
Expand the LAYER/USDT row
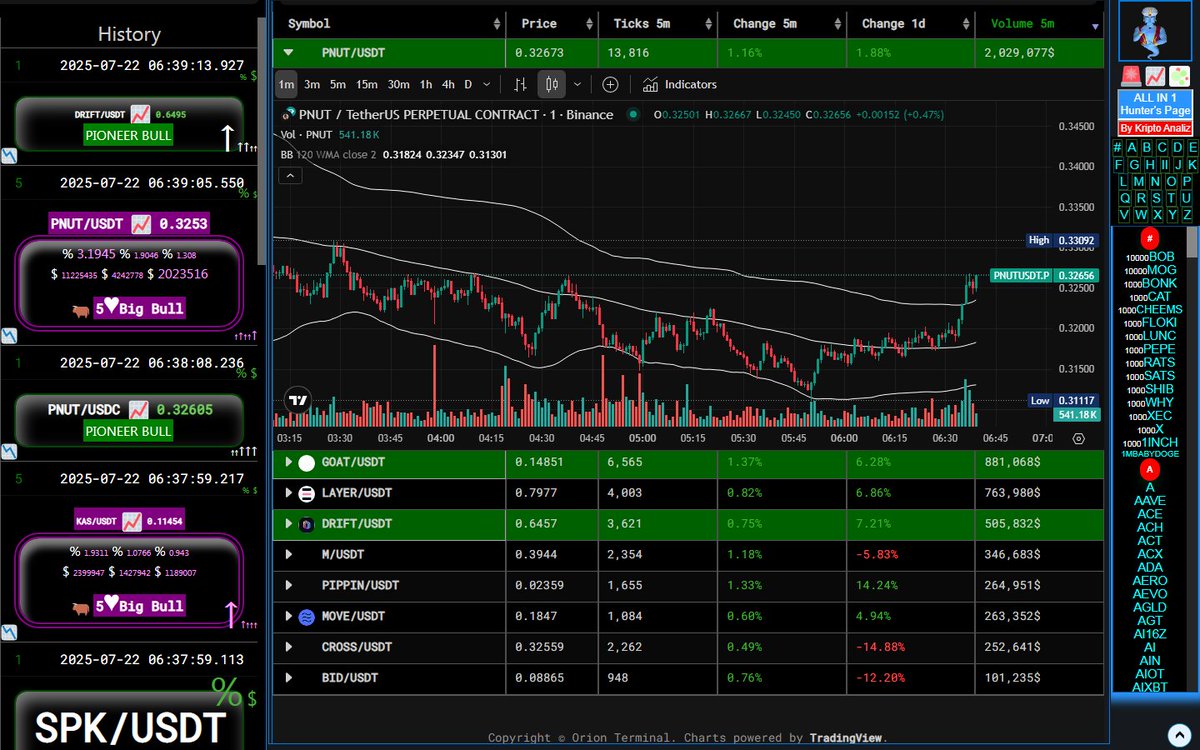click(289, 493)
